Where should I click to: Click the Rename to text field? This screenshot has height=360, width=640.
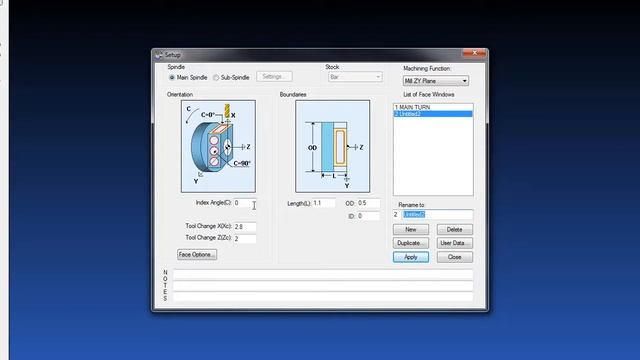(438, 215)
